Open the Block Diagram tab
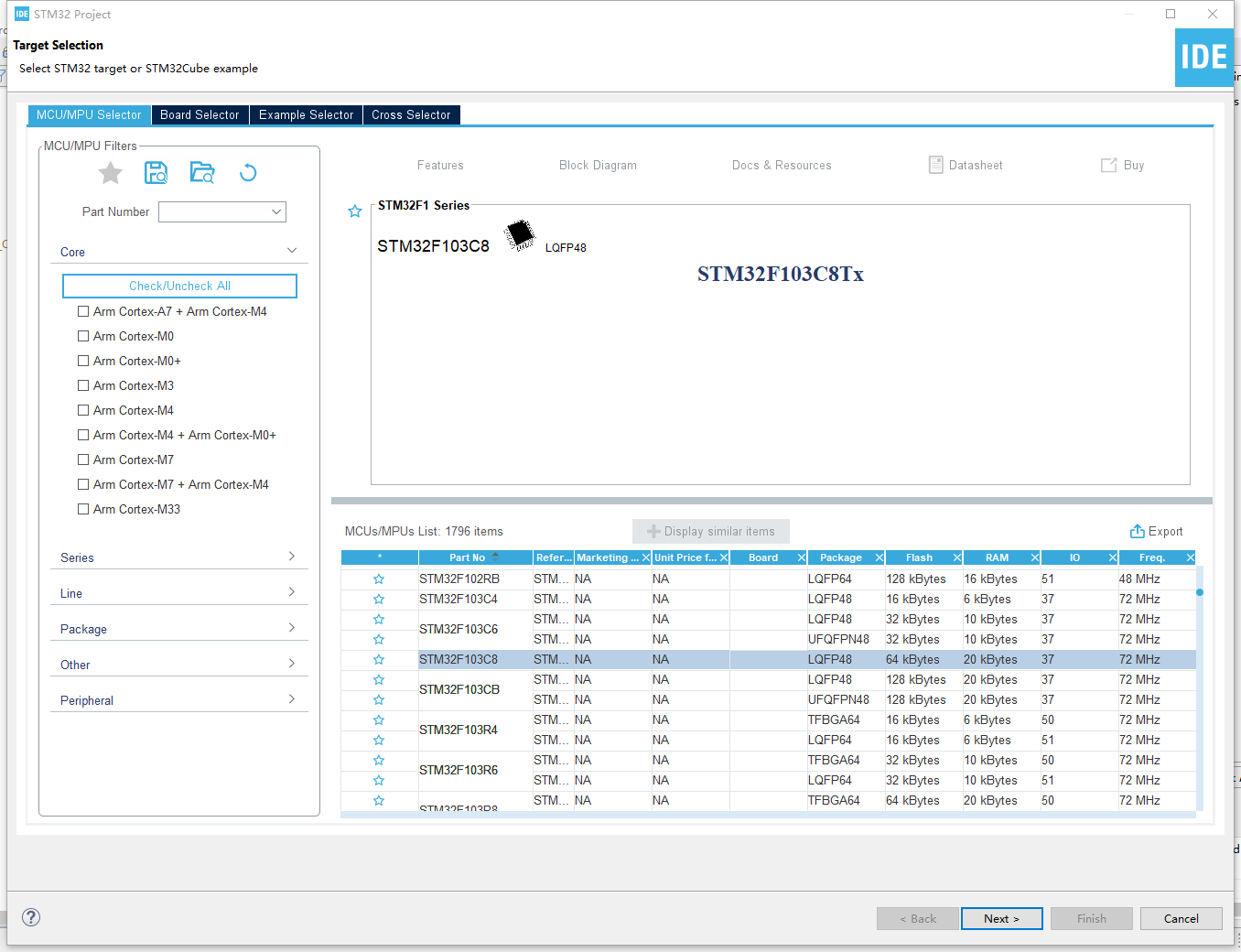 [598, 165]
